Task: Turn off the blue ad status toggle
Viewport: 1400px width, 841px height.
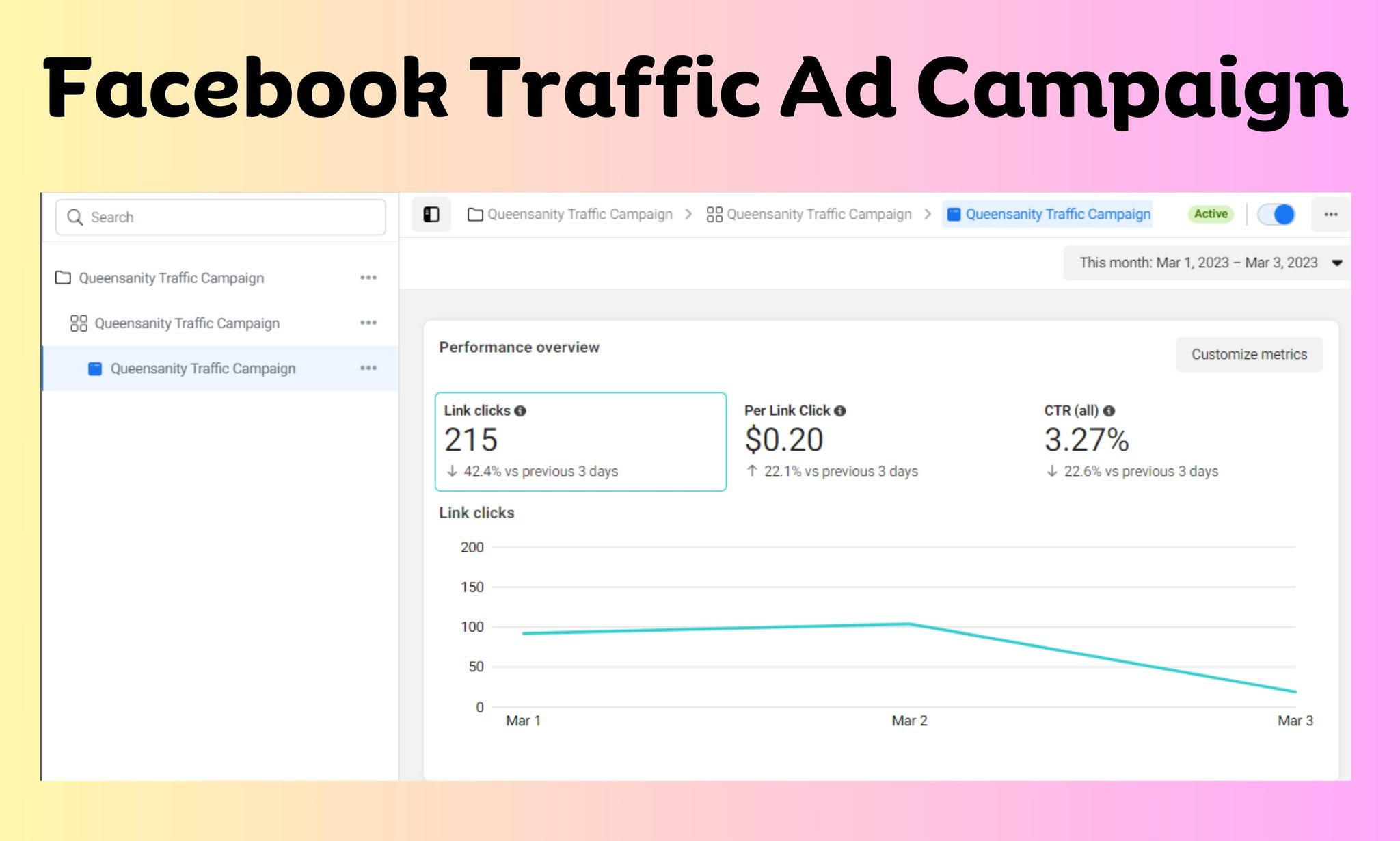Action: point(1276,215)
